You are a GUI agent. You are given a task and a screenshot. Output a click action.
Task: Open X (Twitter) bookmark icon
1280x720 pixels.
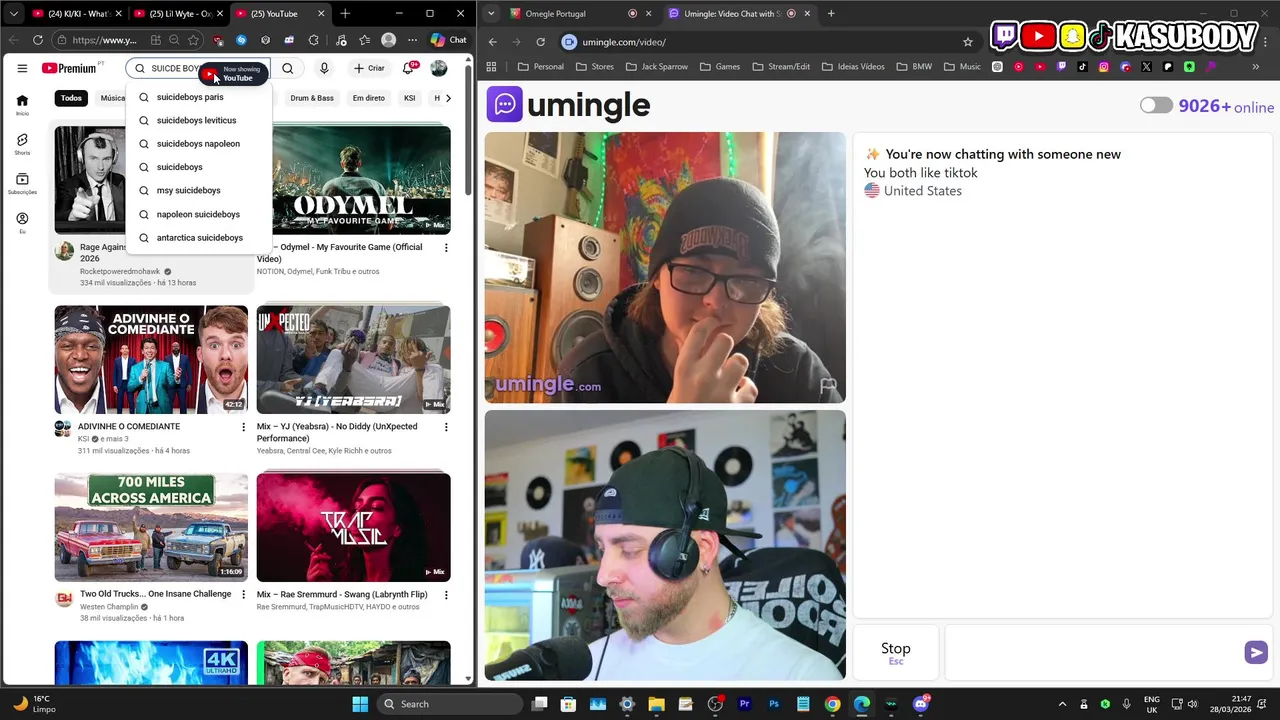coord(1146,67)
